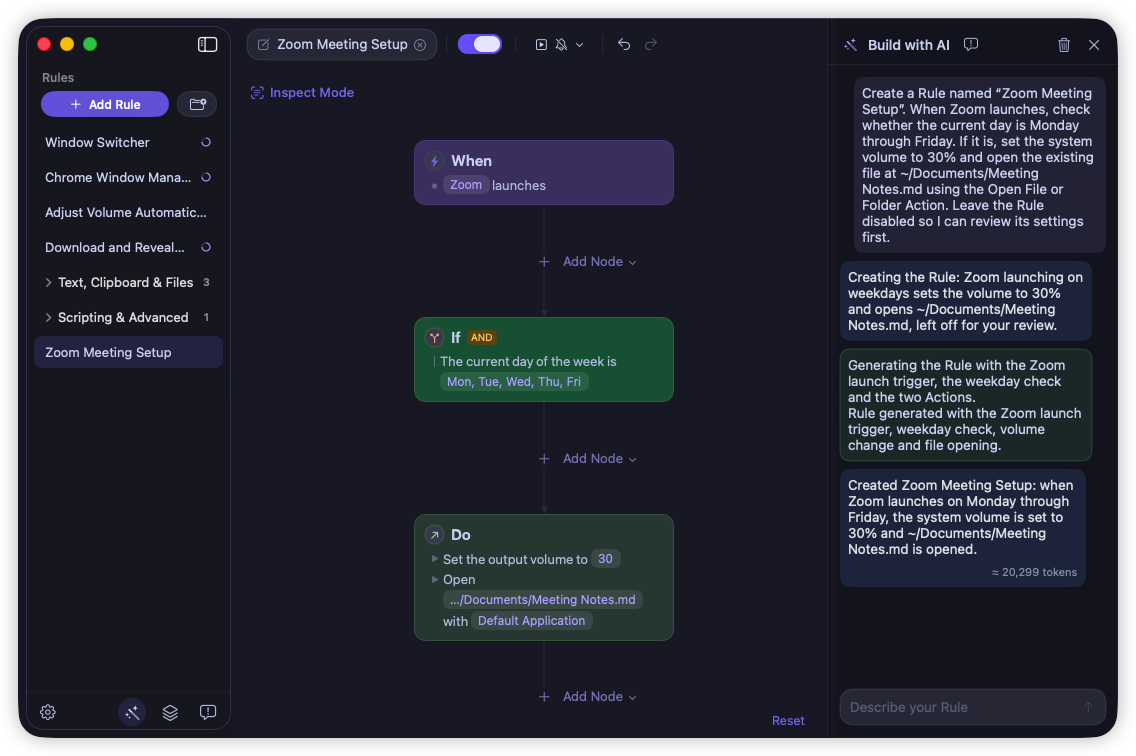Expand the Open file action
1136x756 pixels.
coord(435,579)
